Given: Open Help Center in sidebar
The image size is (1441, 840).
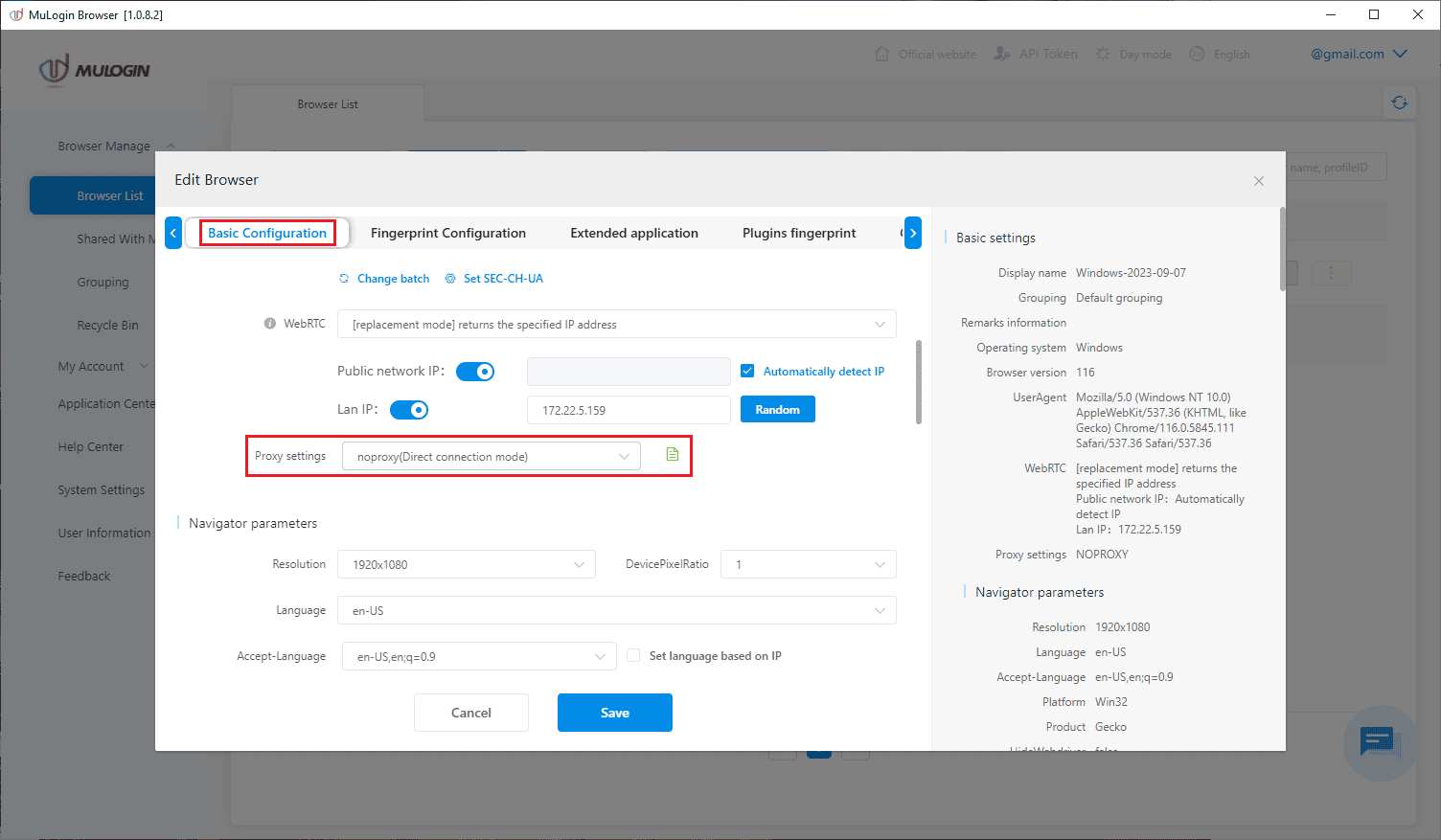Looking at the screenshot, I should [91, 447].
